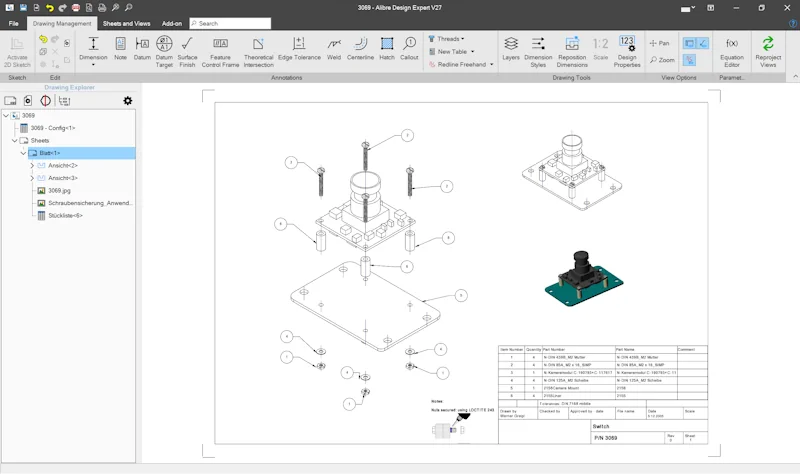Viewport: 800px width, 474px height.
Task: Click the rendered green camera board image
Action: pyautogui.click(x=584, y=279)
